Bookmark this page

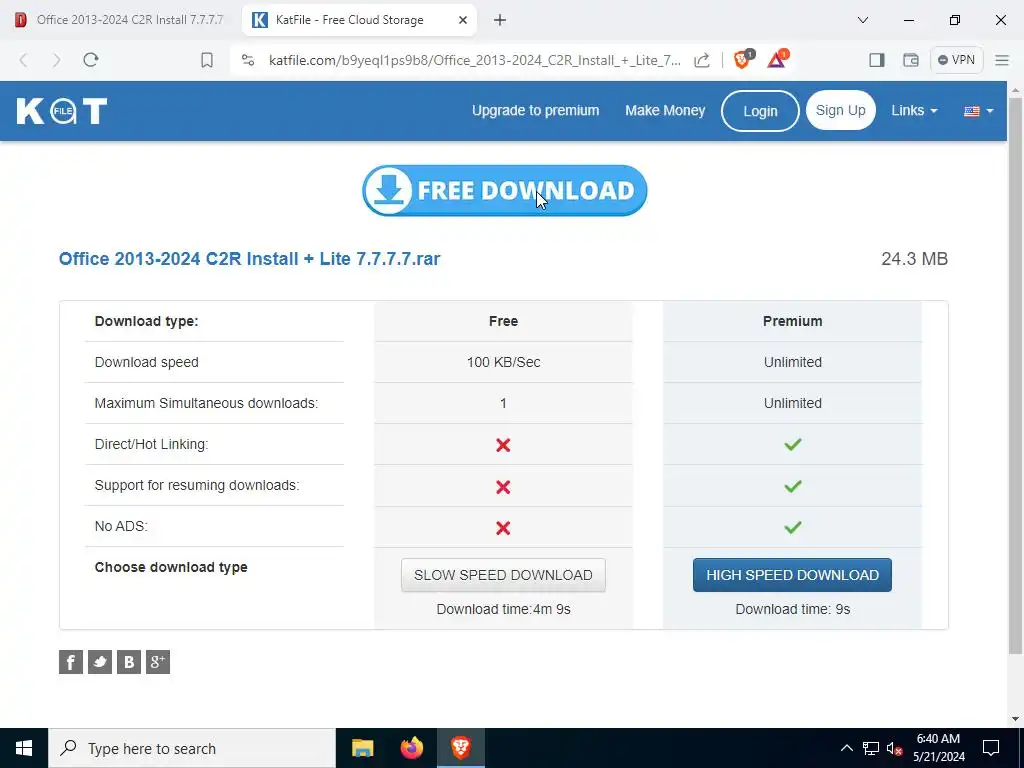click(206, 60)
